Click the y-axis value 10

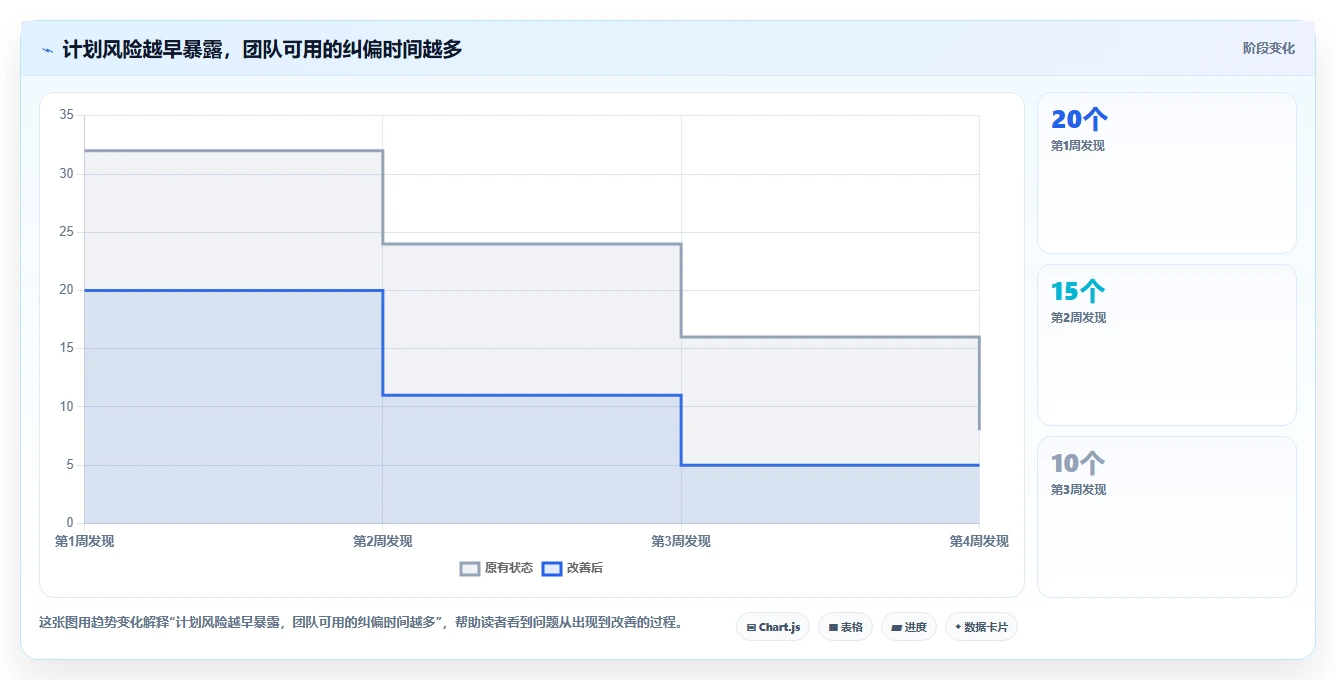point(67,406)
